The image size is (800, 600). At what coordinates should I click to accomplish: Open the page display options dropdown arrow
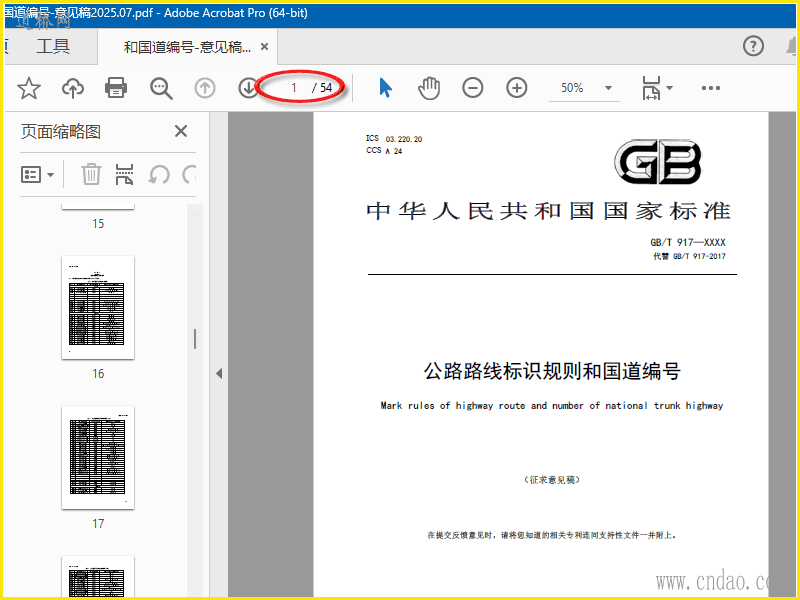point(669,88)
